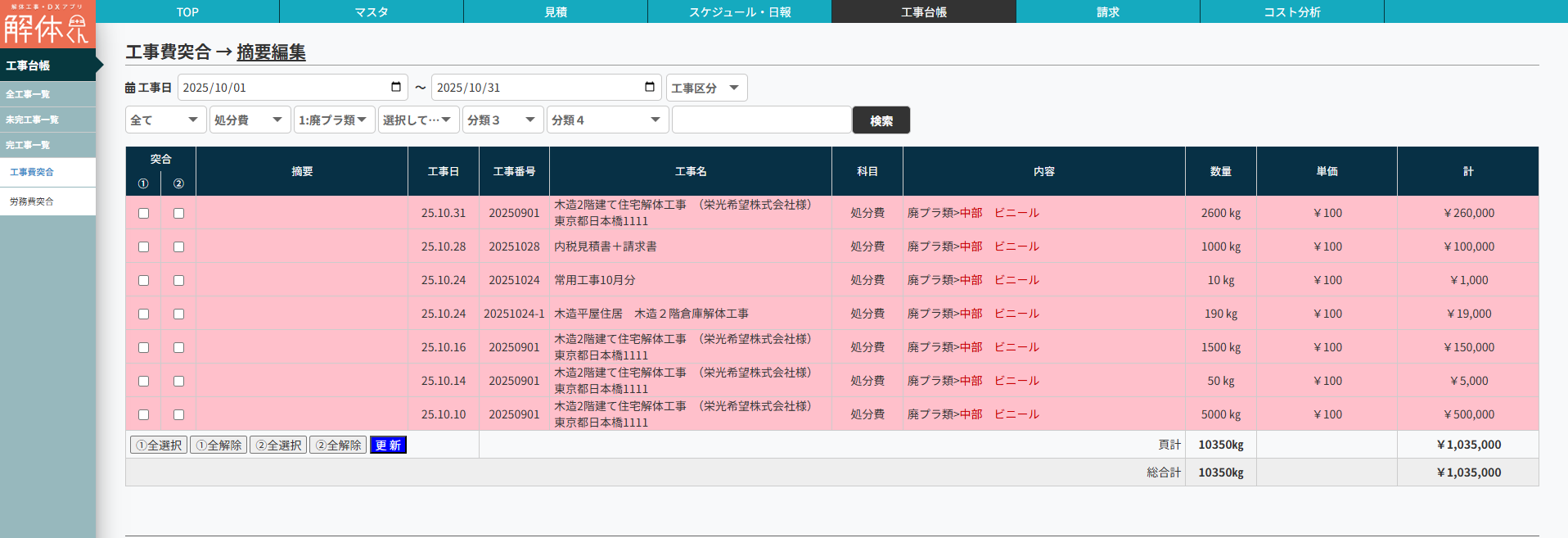Click amount ￥260,000
1568x538 pixels.
[1468, 213]
